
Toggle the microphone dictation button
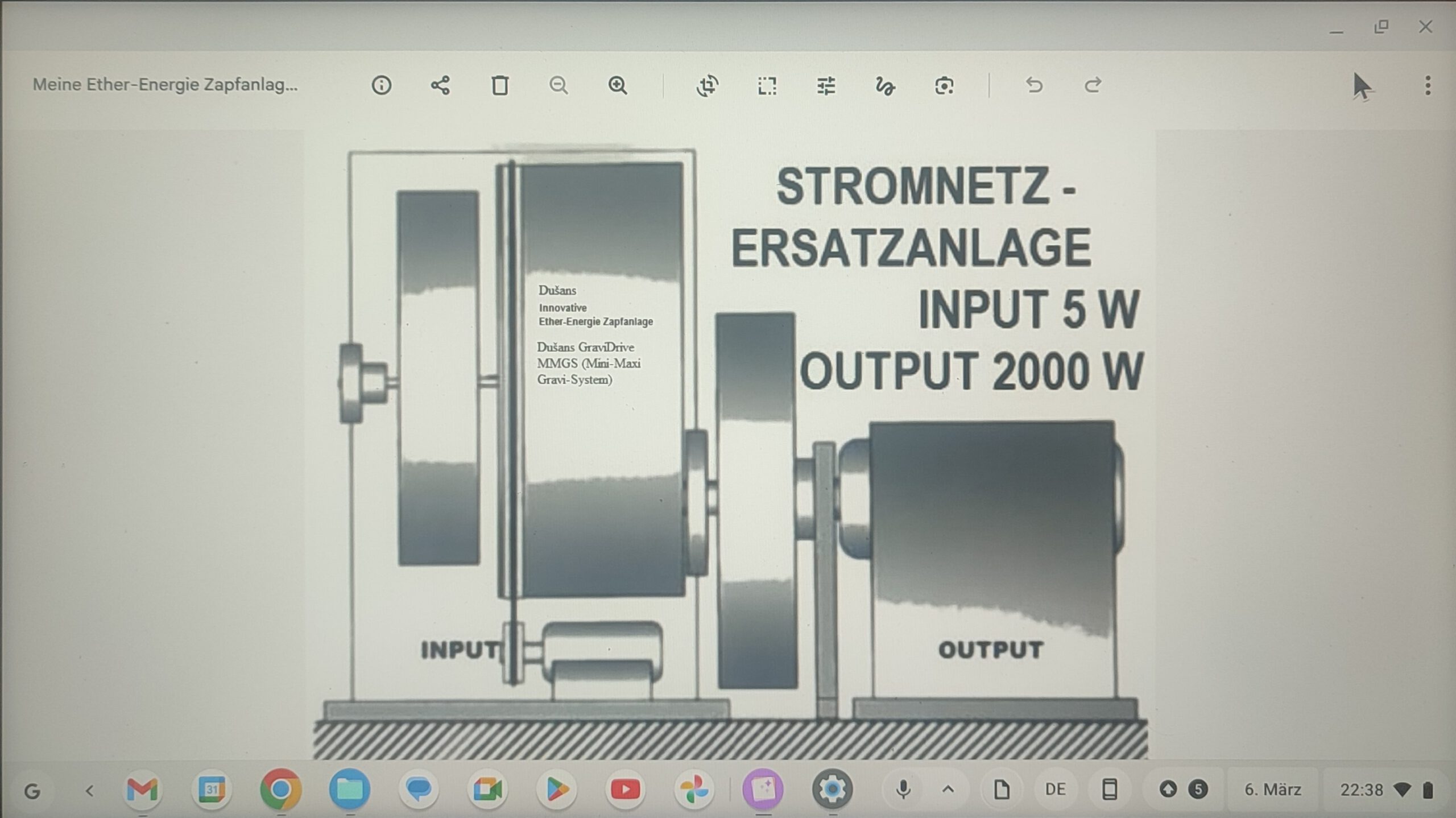(x=903, y=789)
